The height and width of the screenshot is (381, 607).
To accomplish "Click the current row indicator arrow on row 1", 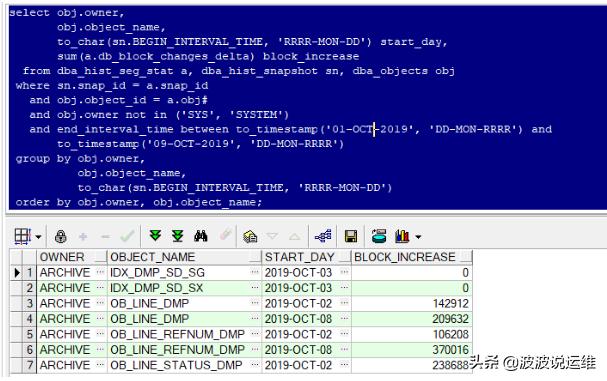I will (x=17, y=273).
